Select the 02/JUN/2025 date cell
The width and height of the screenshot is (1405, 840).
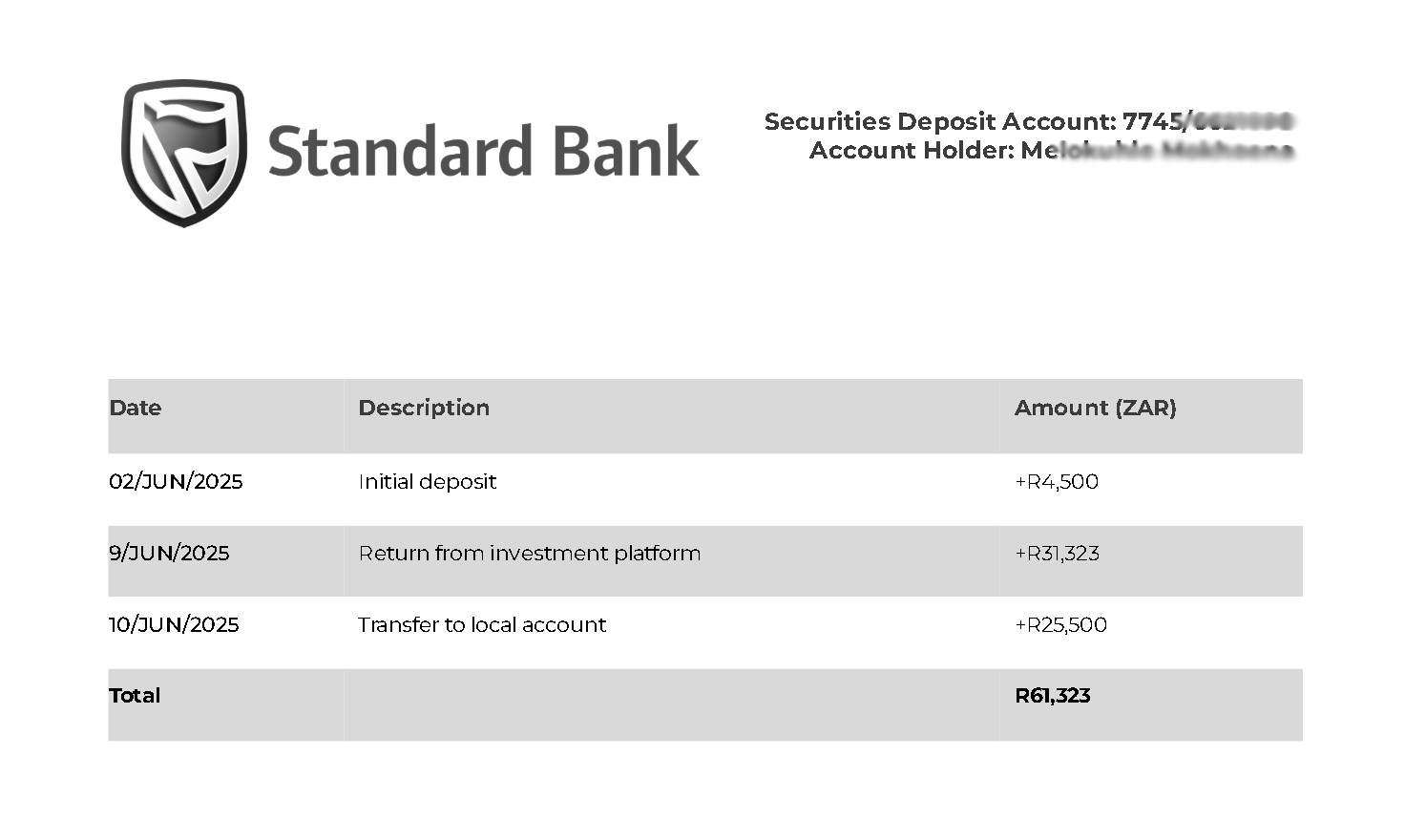(x=176, y=481)
